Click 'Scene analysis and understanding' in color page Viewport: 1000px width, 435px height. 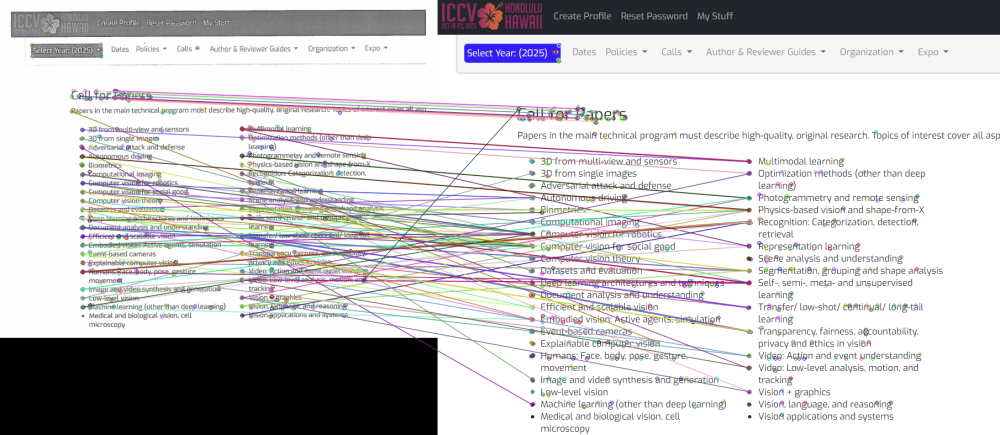coord(830,258)
